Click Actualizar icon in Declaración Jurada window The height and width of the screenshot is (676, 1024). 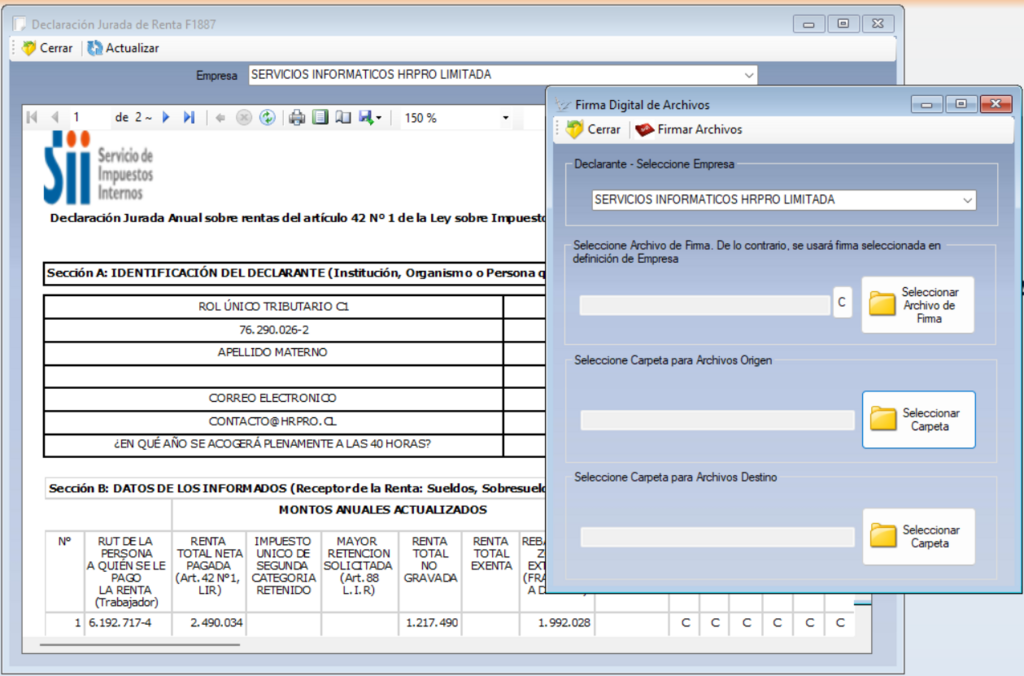(95, 48)
